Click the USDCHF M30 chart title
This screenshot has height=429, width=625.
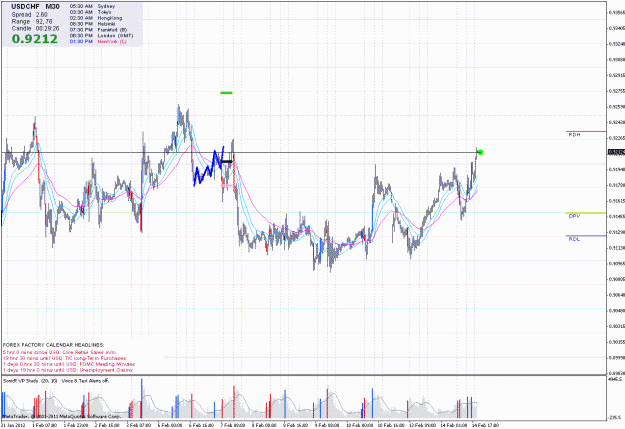coord(35,7)
